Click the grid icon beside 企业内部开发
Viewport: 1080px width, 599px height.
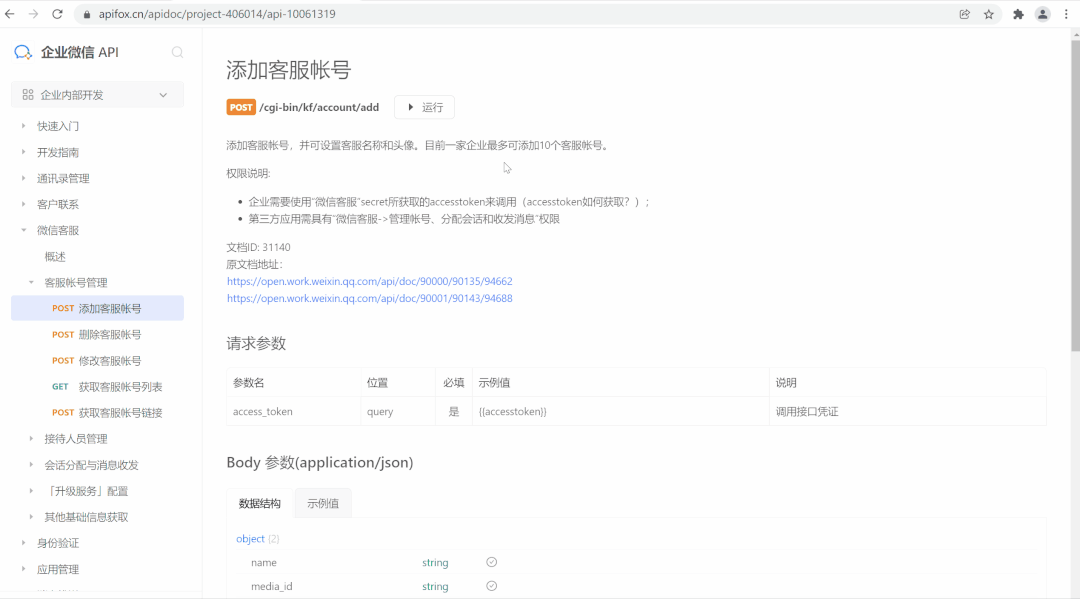click(30, 95)
